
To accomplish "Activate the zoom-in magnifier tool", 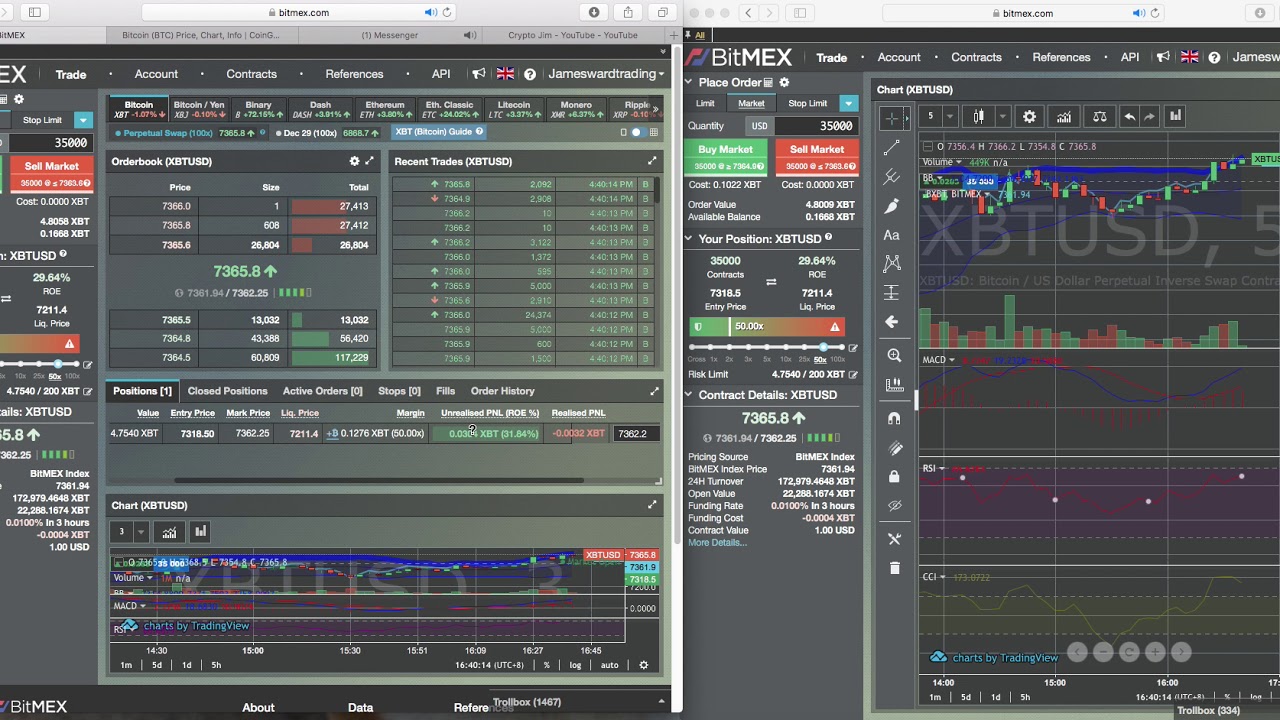I will [x=894, y=355].
